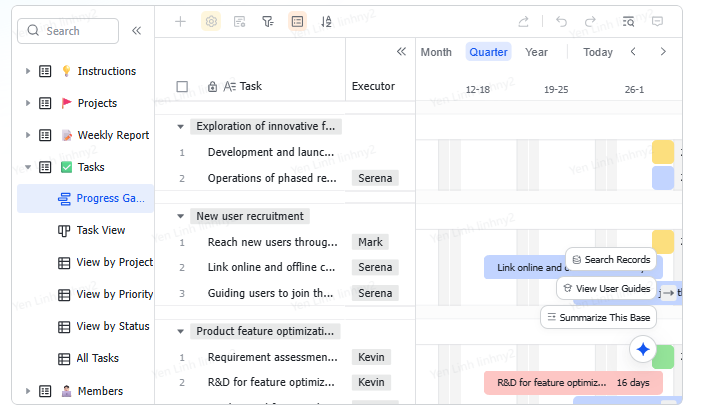Screen dimensions: 701x415
Task: Expand the Projects tree item
Action: pyautogui.click(x=28, y=103)
